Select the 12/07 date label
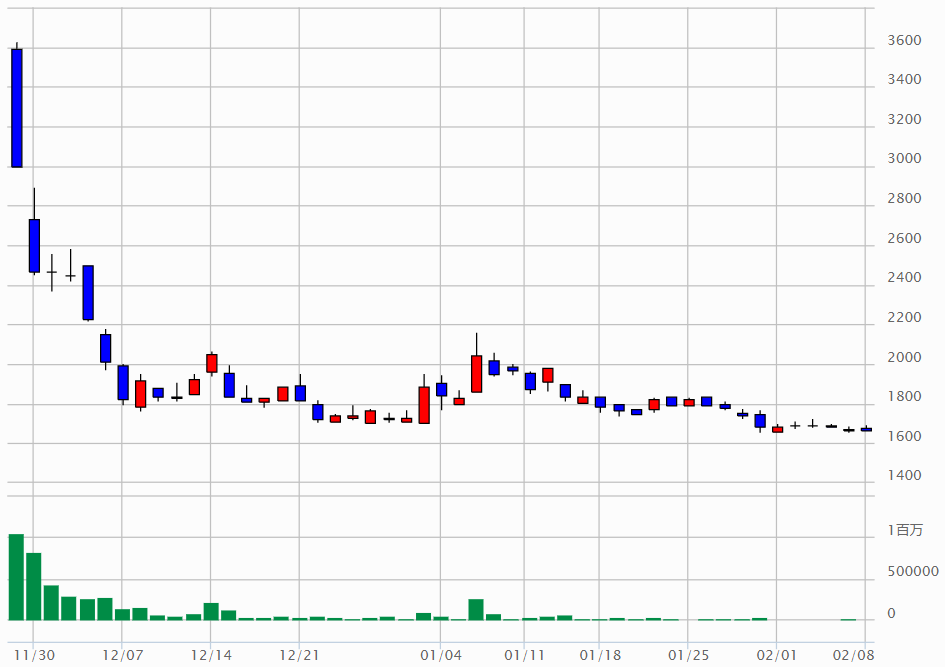This screenshot has height=667, width=945. click(x=122, y=655)
